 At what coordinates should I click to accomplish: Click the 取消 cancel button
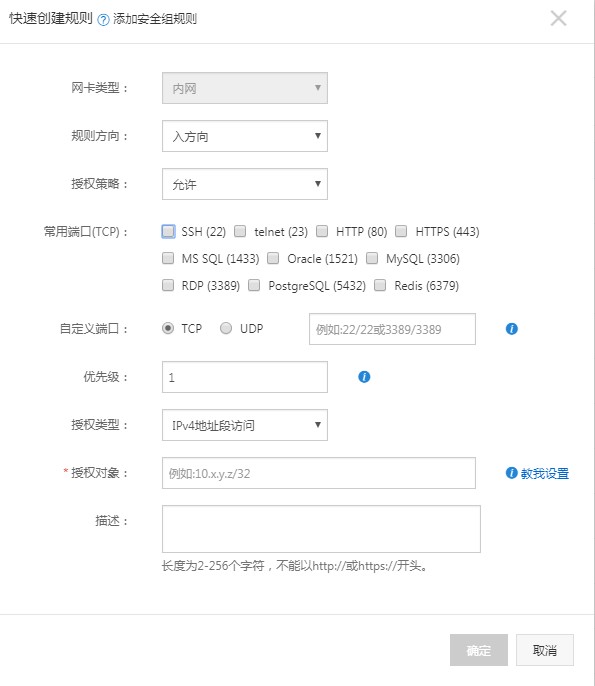[545, 650]
